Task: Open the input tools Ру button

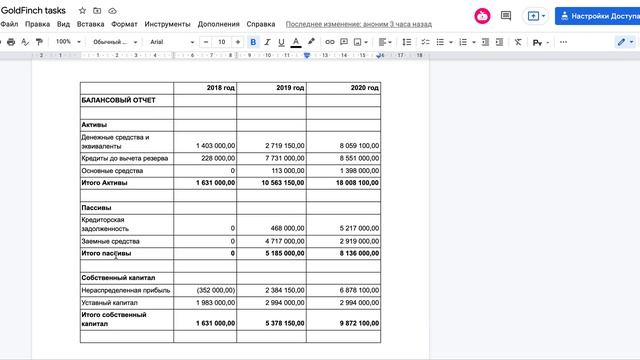Action: [537, 42]
